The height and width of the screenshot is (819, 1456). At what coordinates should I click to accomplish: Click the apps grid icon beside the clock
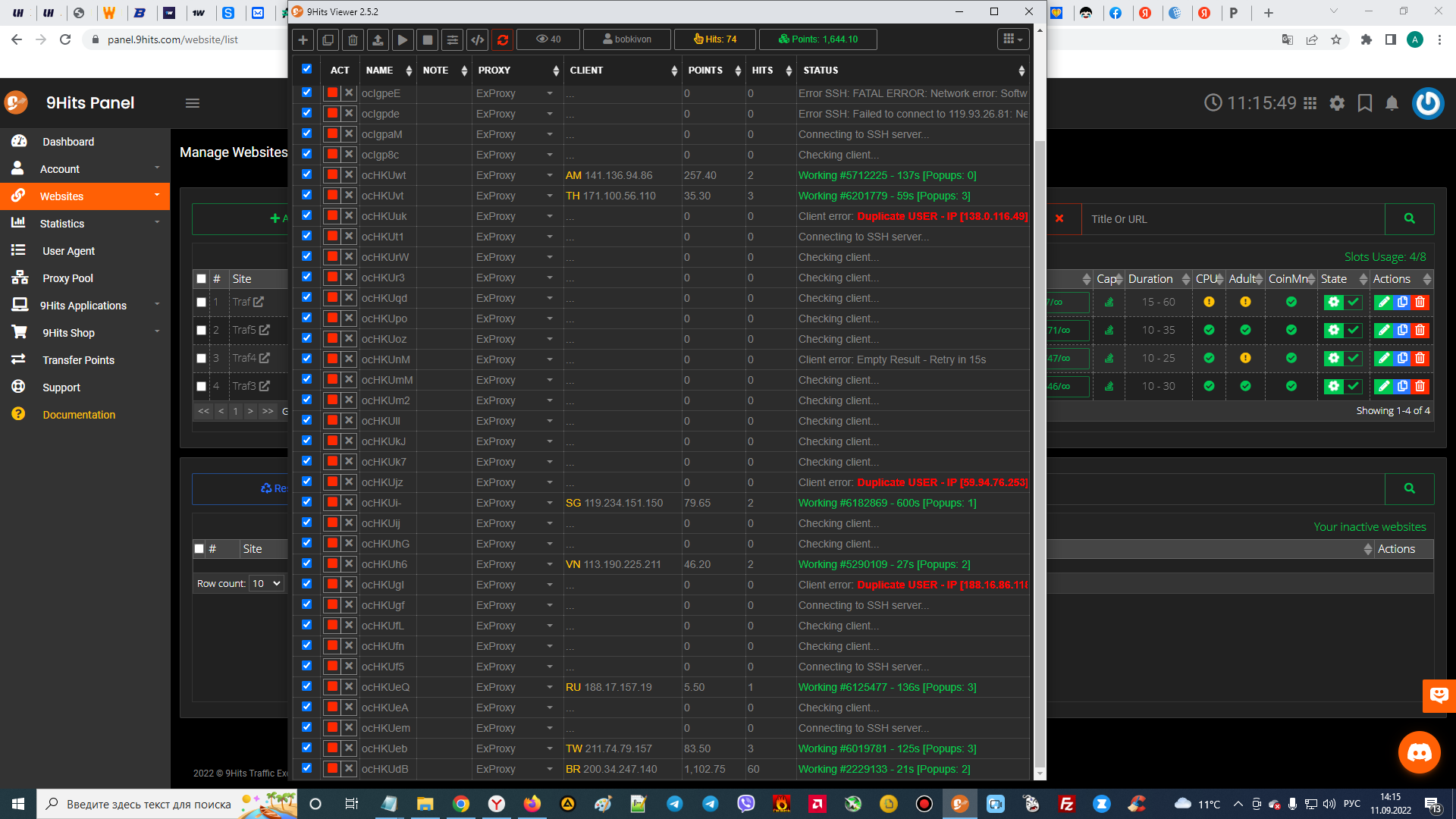coord(1310,103)
